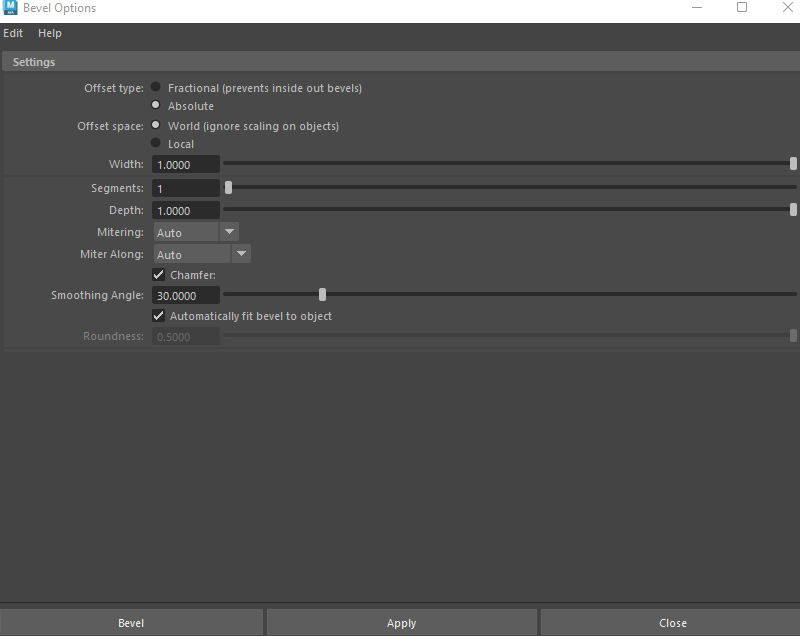Click the Bevel button
This screenshot has height=636, width=800.
[131, 623]
